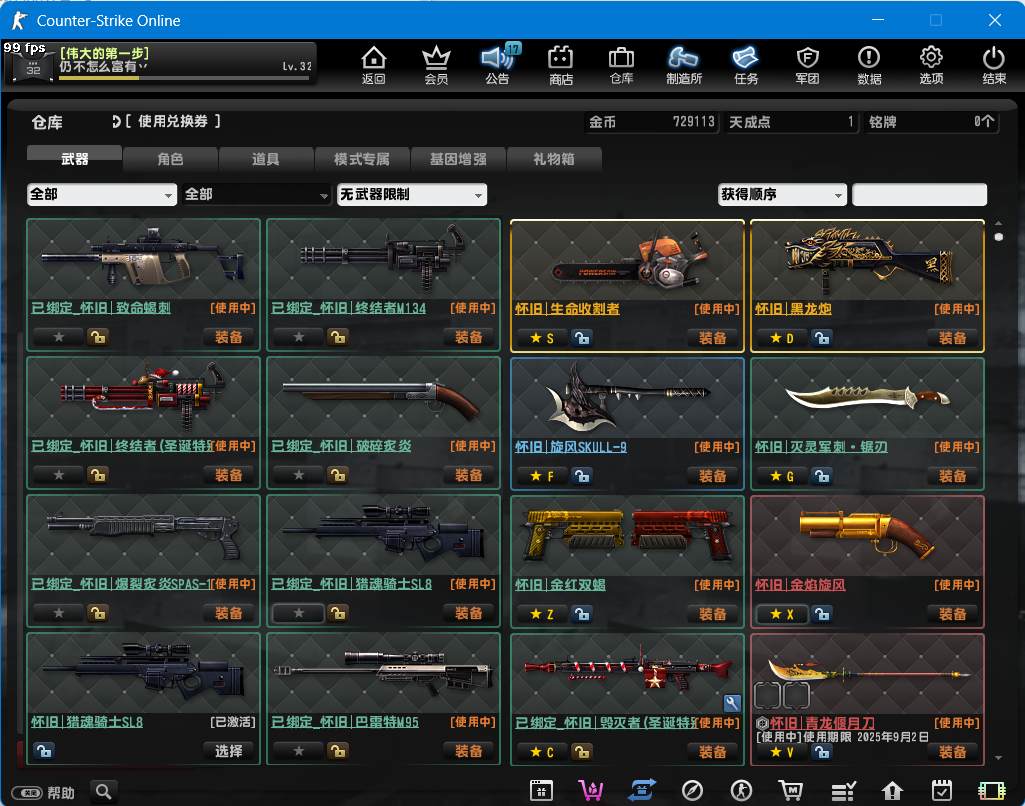Open the 会员 crown icon
The width and height of the screenshot is (1025, 806).
coord(436,65)
